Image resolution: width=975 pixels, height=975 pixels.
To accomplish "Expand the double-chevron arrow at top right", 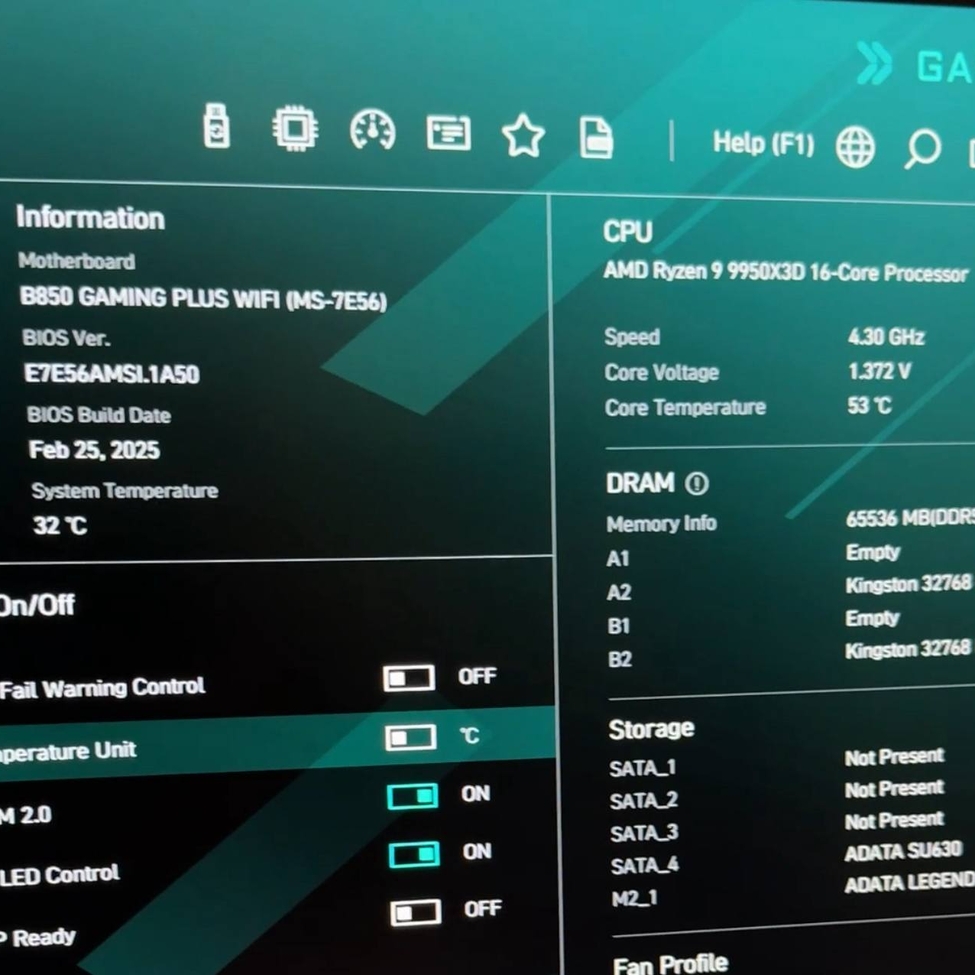I will 874,64.
